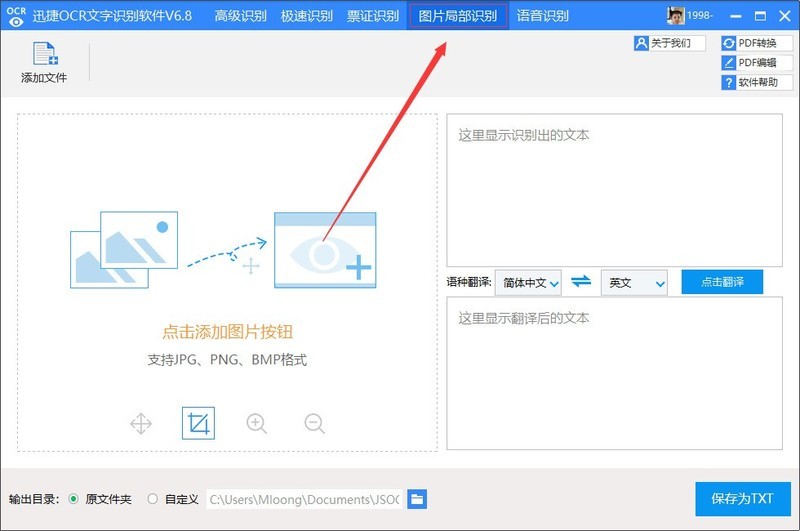
Task: Expand the 简体中文 source language dropdown
Action: pyautogui.click(x=528, y=282)
